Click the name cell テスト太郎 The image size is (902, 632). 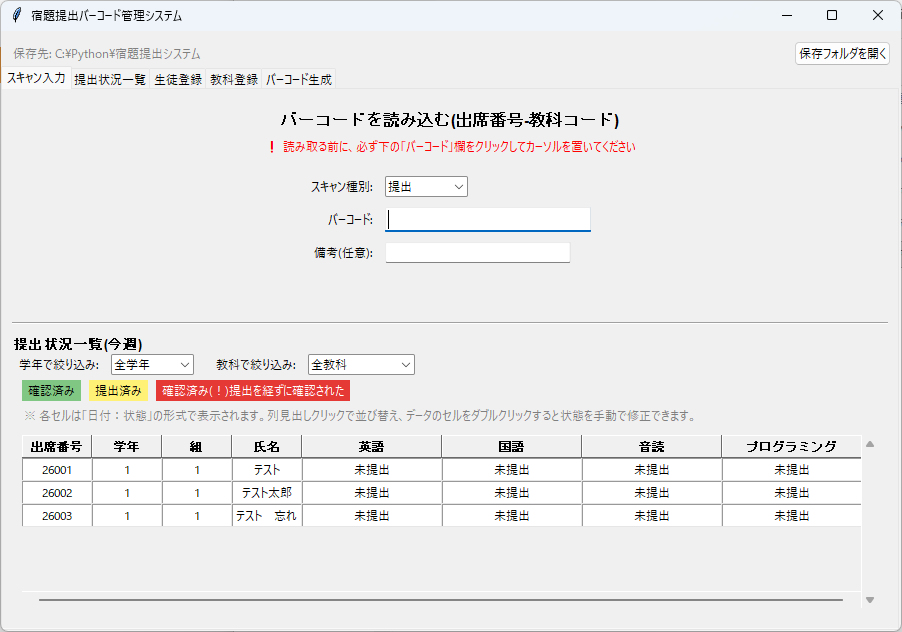click(267, 493)
